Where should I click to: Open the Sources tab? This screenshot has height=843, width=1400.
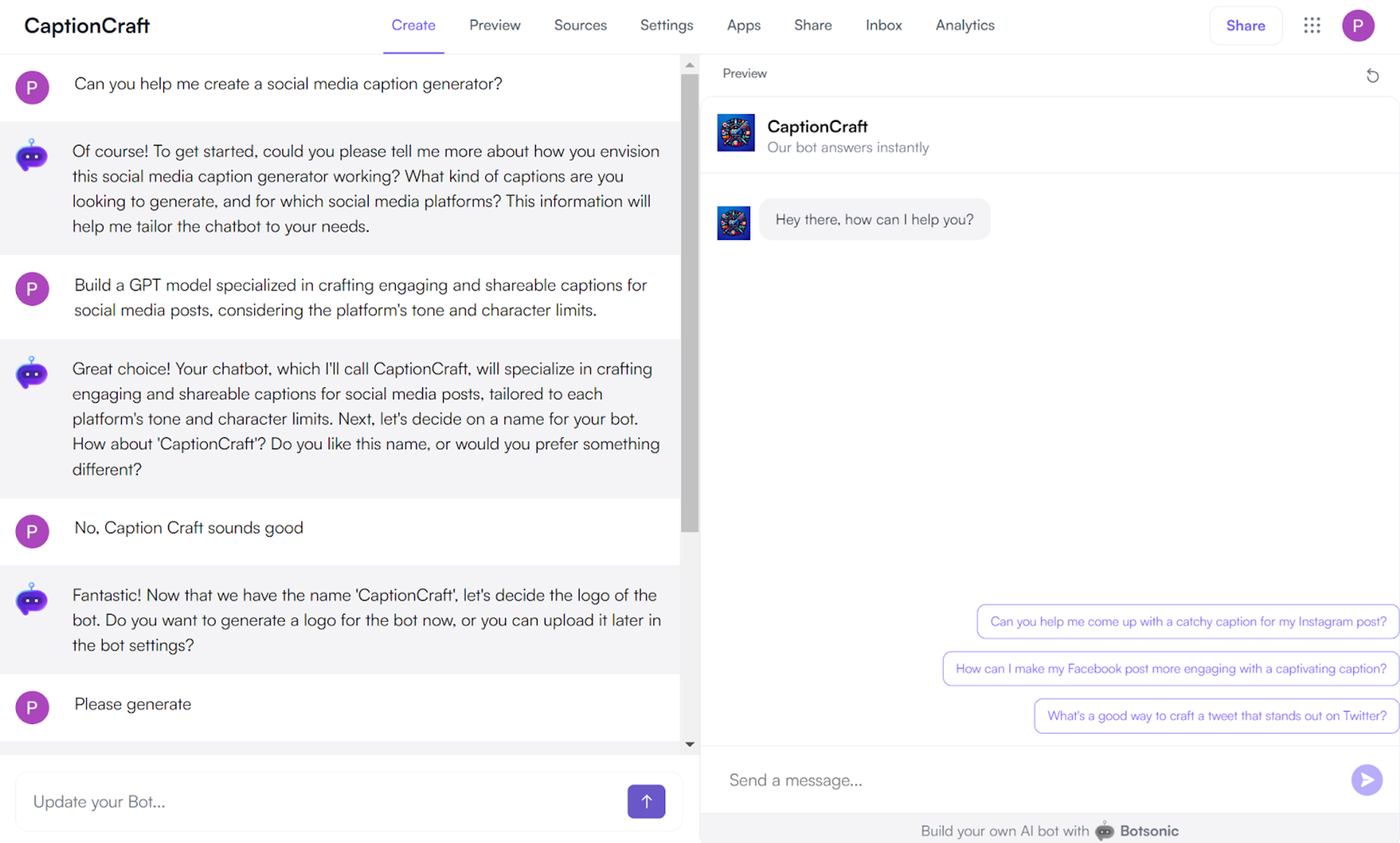580,25
